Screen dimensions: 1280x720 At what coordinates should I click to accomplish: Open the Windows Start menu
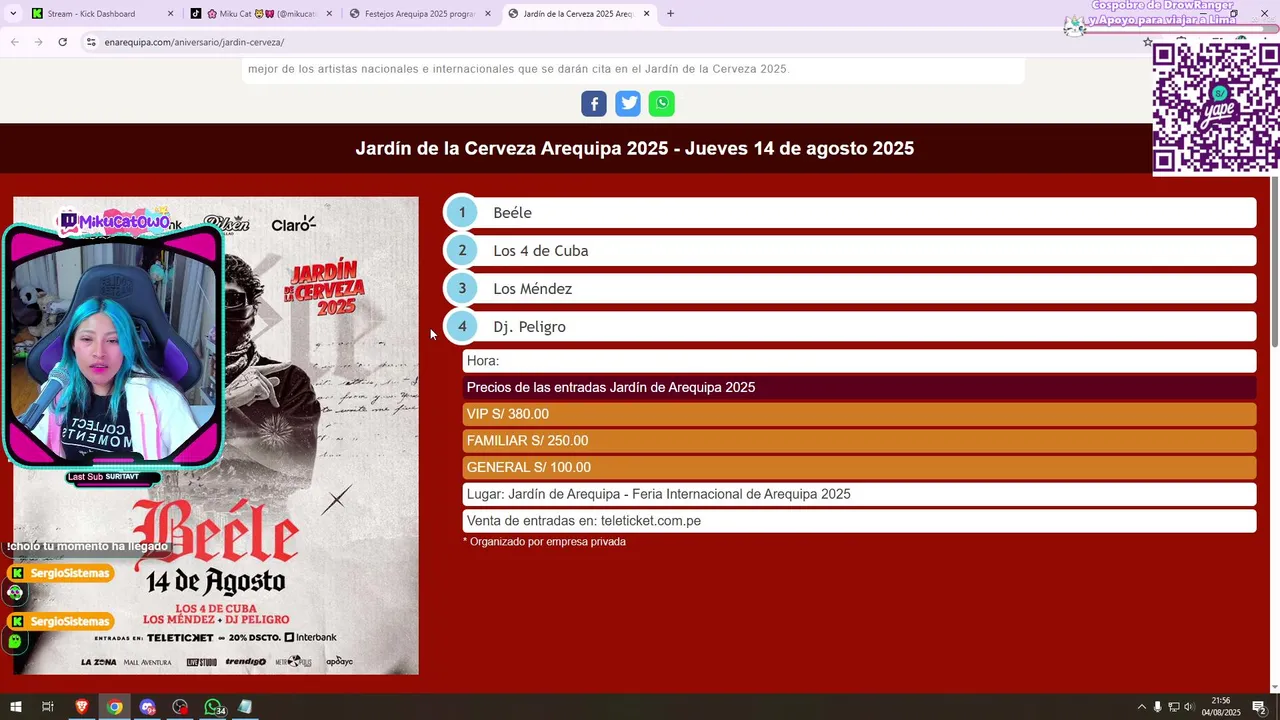click(x=16, y=707)
